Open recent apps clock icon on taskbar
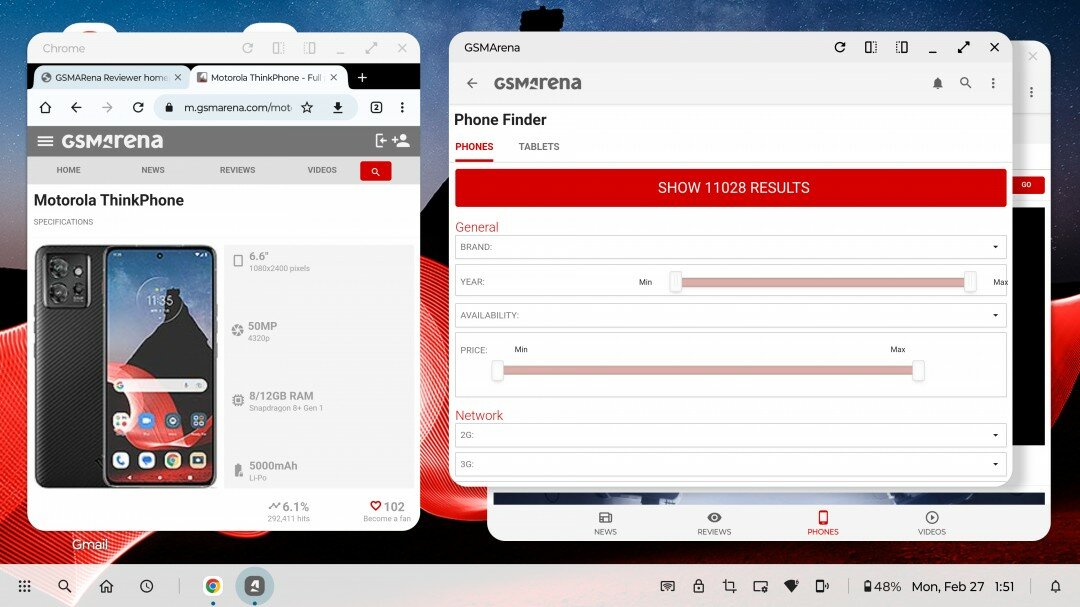This screenshot has height=607, width=1080. tap(147, 586)
